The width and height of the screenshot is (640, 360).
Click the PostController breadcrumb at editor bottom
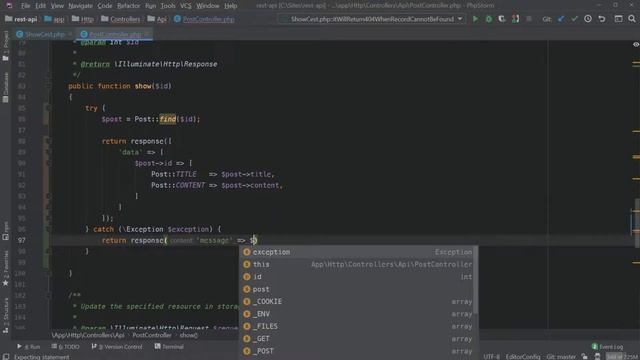click(152, 335)
